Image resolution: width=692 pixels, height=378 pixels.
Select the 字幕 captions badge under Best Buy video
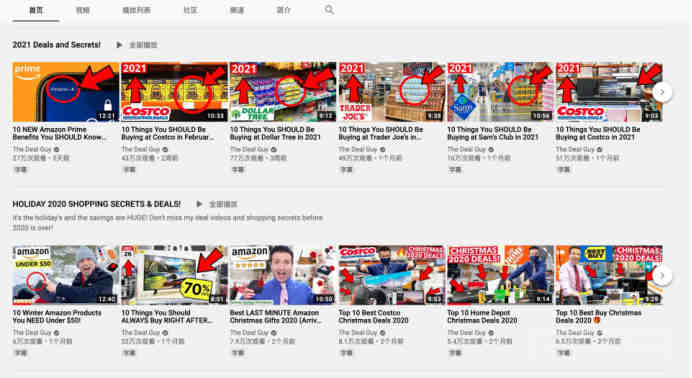point(564,353)
